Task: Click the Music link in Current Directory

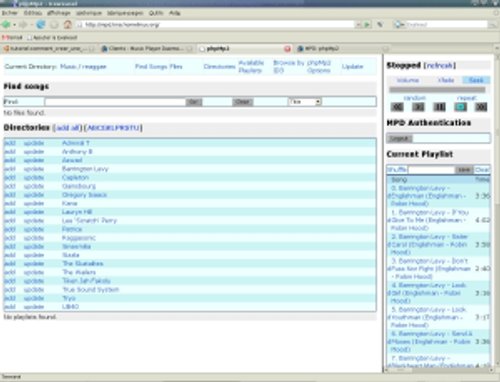Action: click(68, 67)
